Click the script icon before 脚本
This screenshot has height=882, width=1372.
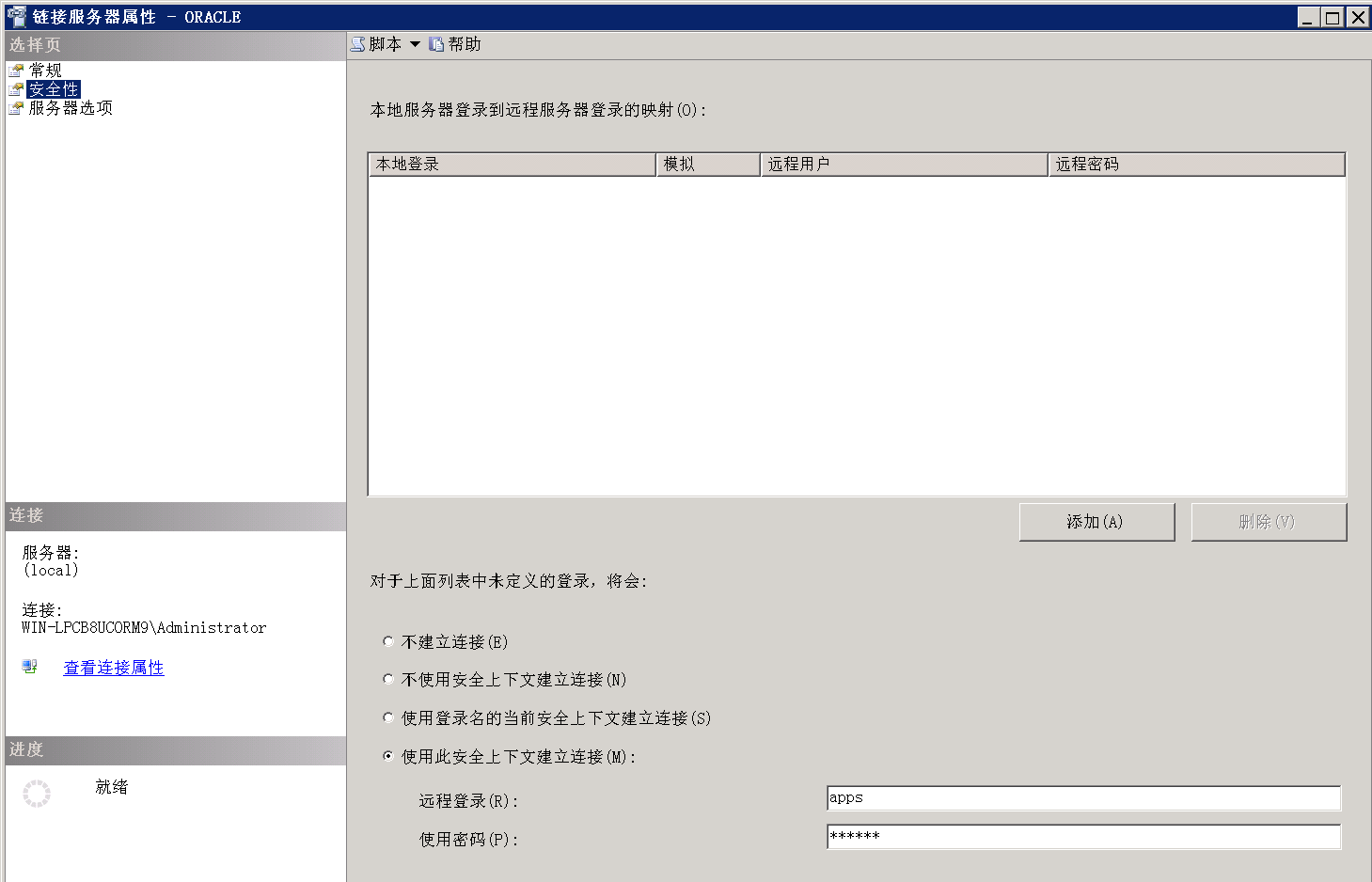coord(356,43)
